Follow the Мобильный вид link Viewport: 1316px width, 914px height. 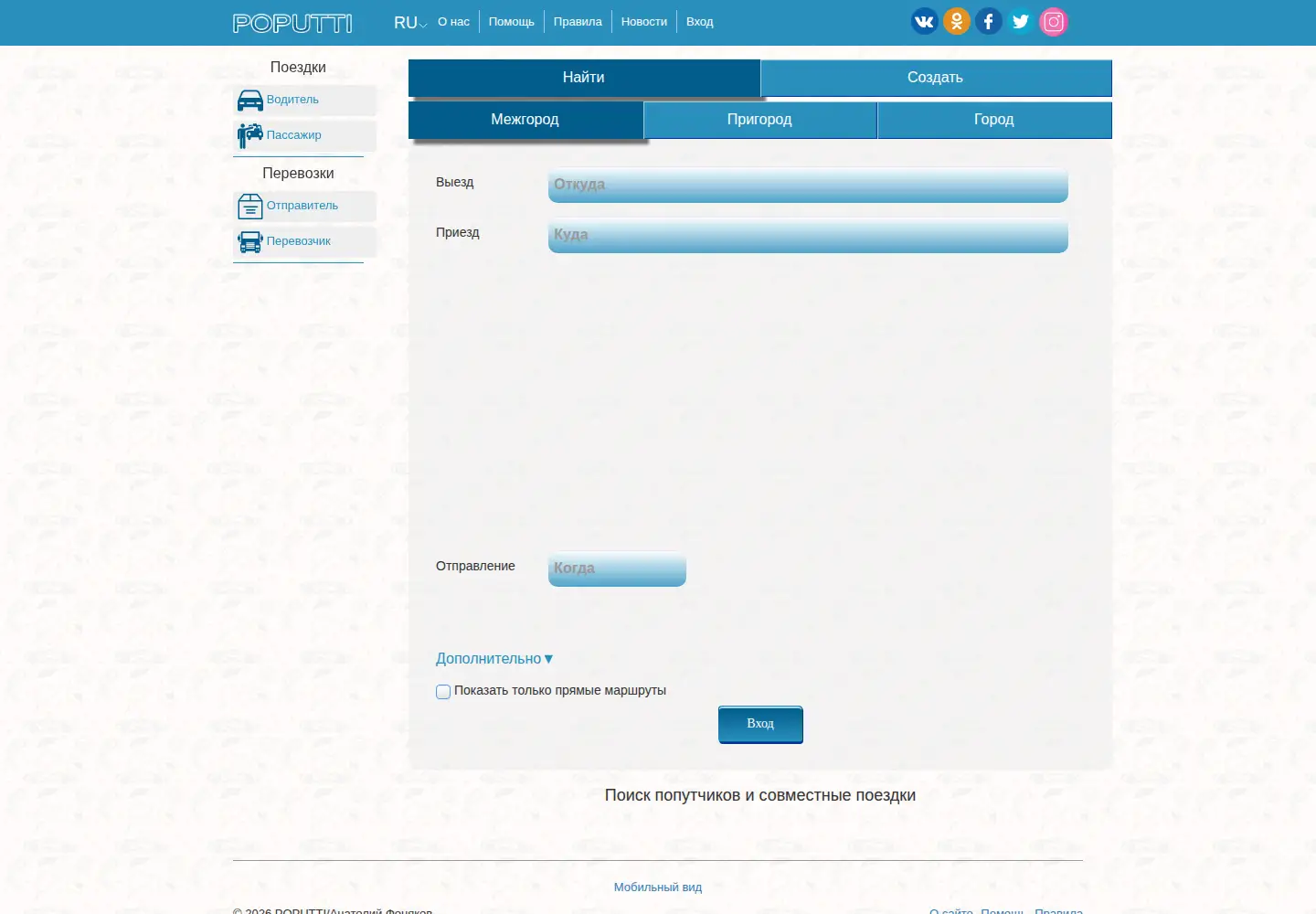pyautogui.click(x=658, y=887)
